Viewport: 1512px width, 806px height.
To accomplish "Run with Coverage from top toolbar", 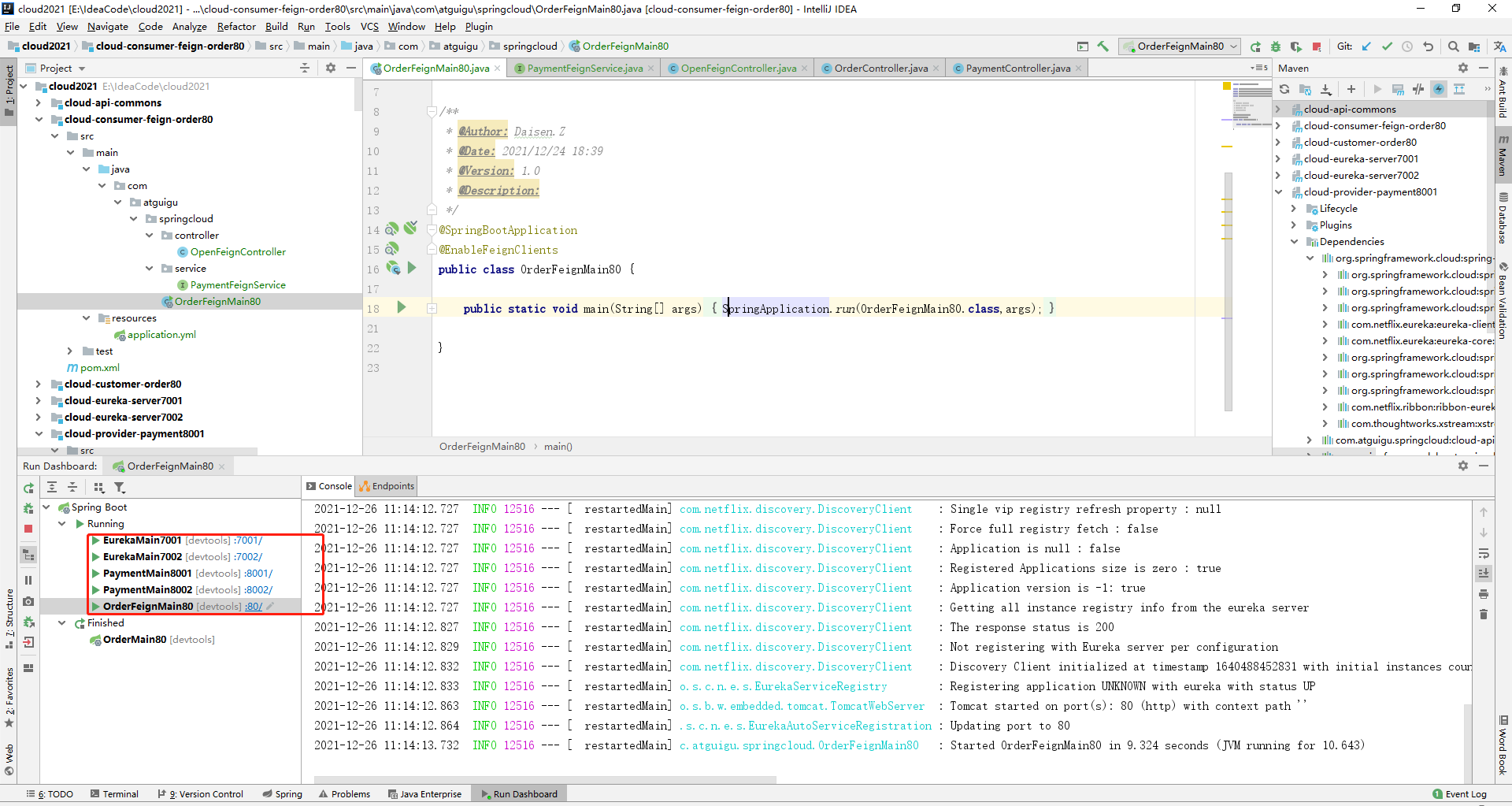I will coord(1296,46).
